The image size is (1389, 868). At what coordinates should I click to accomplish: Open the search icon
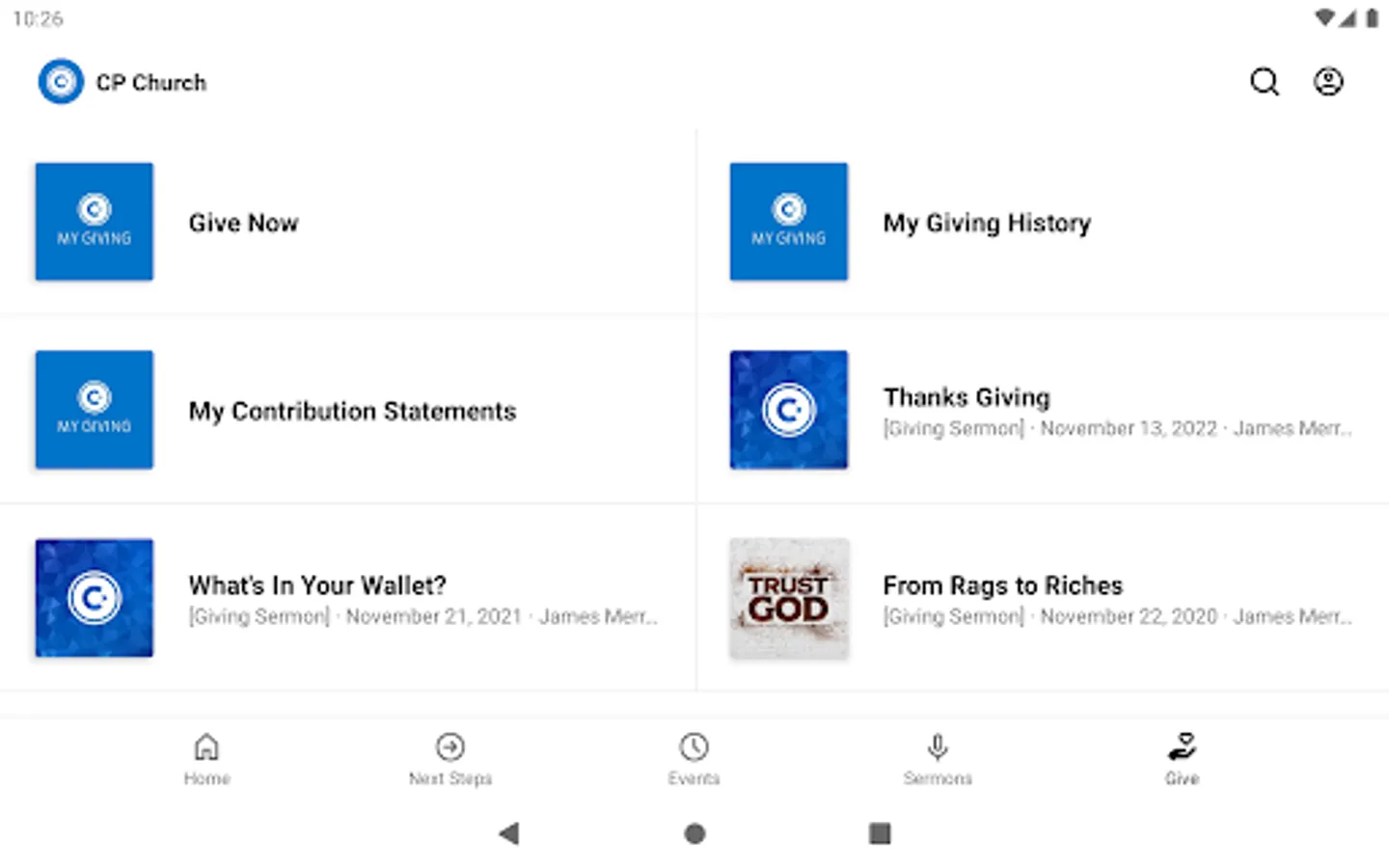coord(1265,82)
